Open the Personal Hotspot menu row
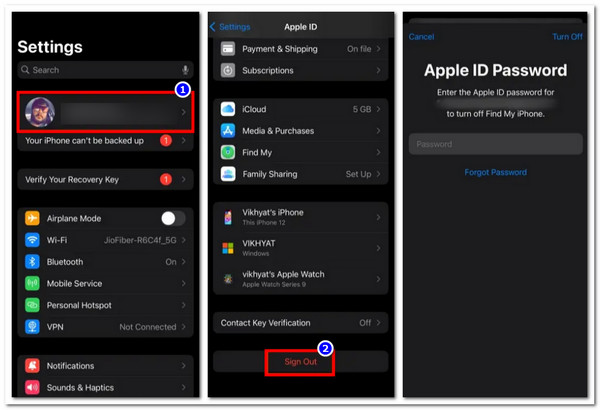The image size is (600, 410). pyautogui.click(x=105, y=305)
